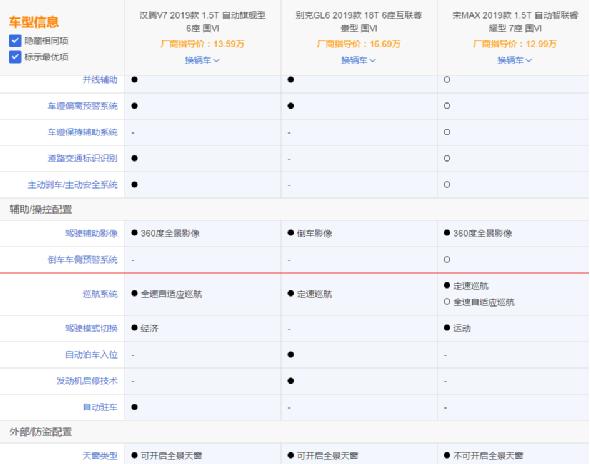Click 可开启全景天窗 in the 别克GL6 column
This screenshot has width=590, height=464.
327,456
